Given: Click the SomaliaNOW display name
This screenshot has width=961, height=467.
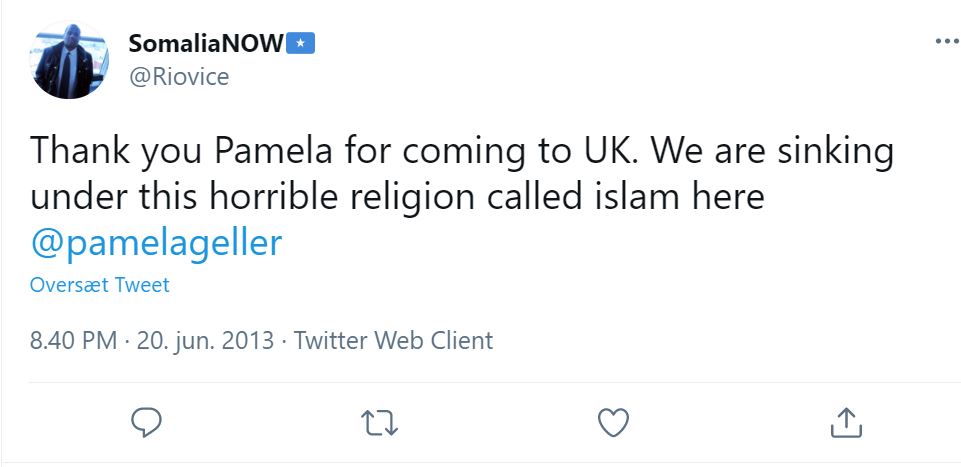Looking at the screenshot, I should click(206, 43).
